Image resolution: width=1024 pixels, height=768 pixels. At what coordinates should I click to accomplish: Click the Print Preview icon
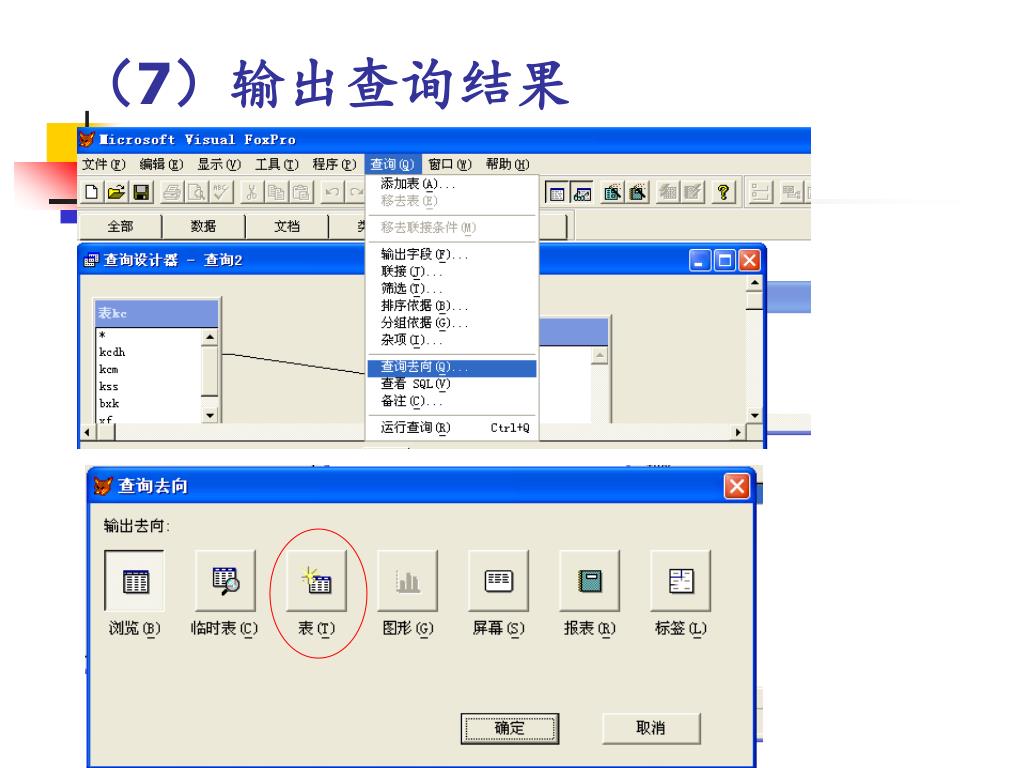click(x=197, y=192)
